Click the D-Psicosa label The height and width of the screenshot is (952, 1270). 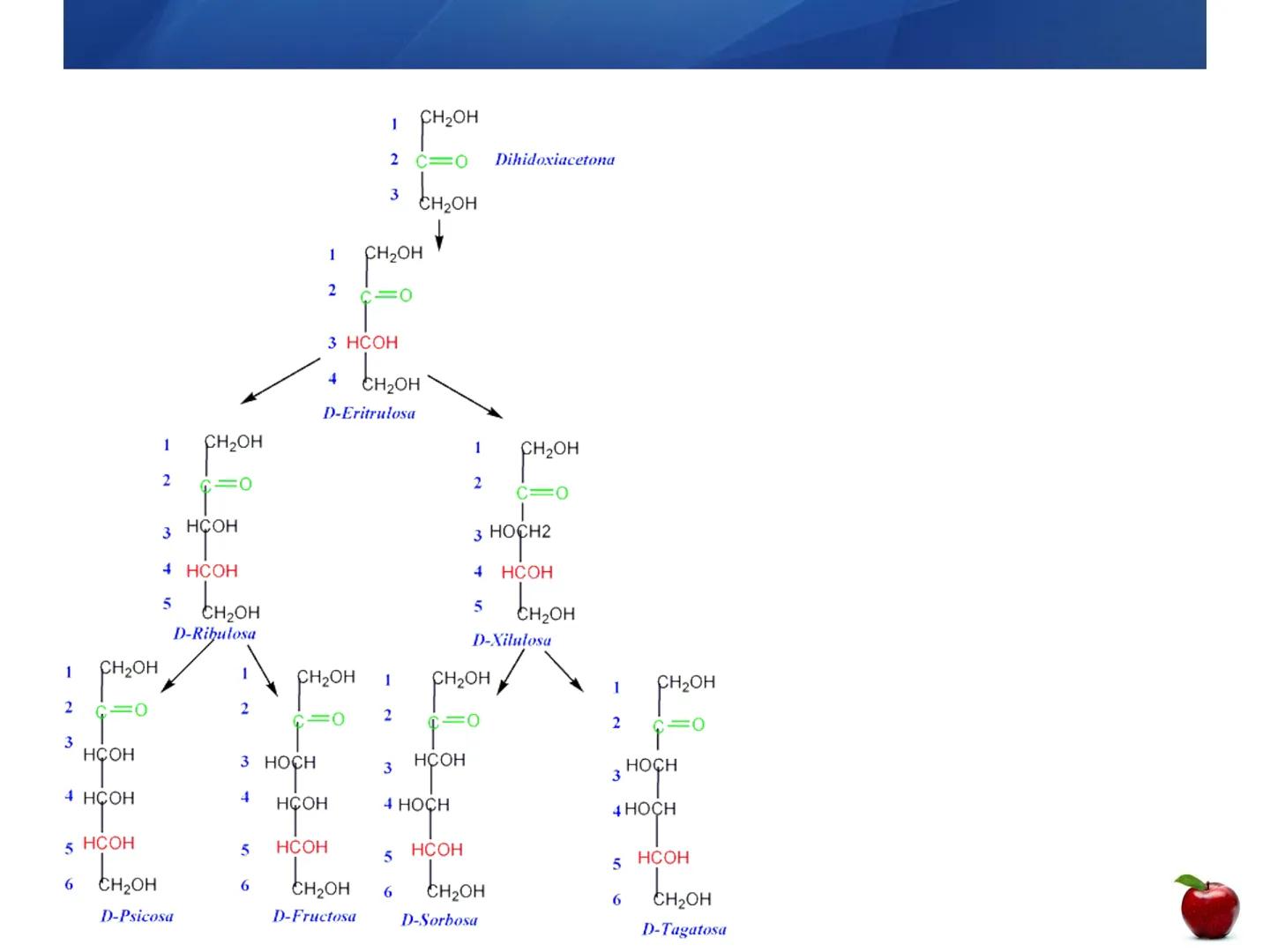click(137, 916)
